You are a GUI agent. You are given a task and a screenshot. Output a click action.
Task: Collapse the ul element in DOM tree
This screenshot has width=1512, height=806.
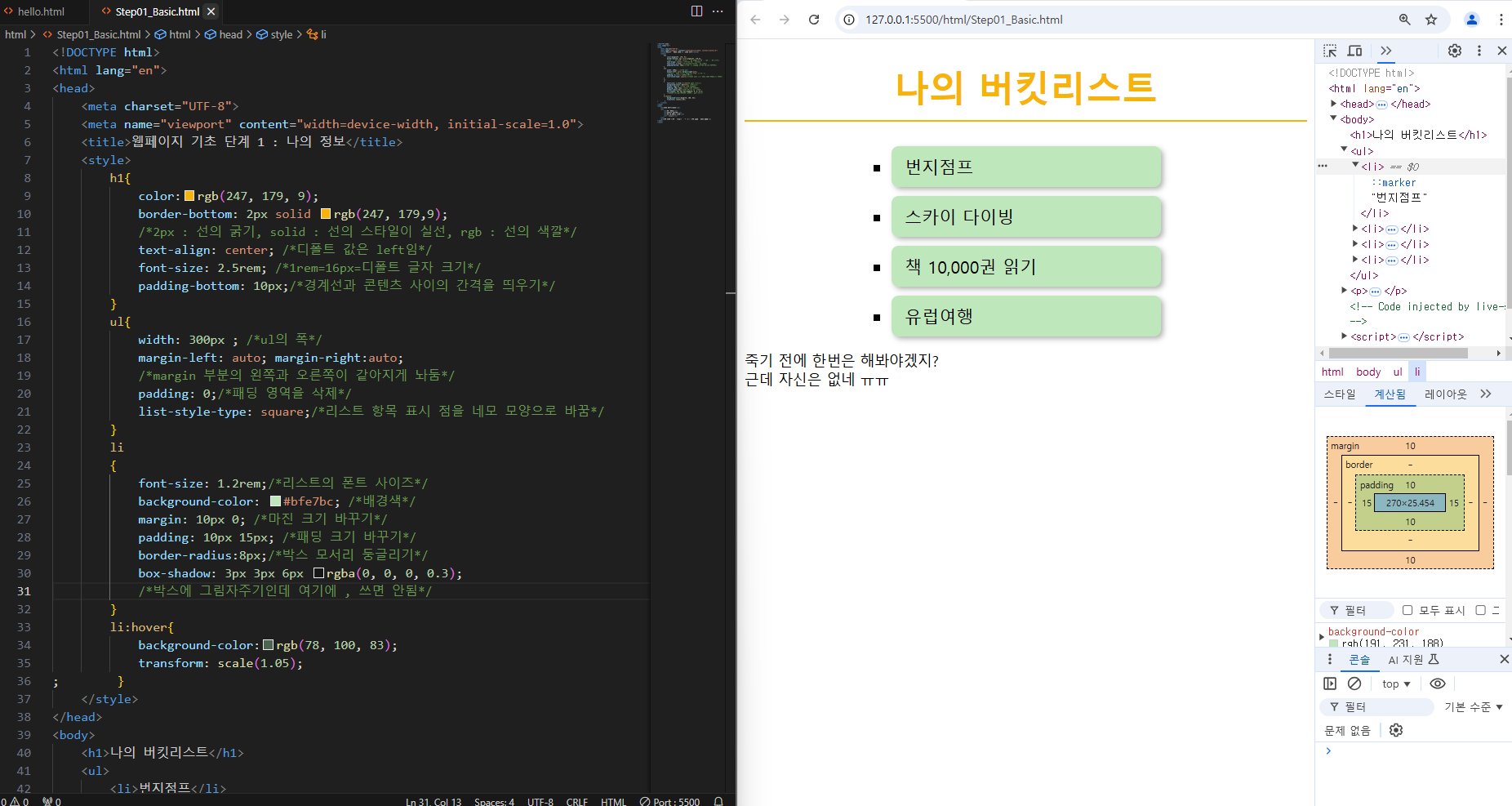(1344, 149)
